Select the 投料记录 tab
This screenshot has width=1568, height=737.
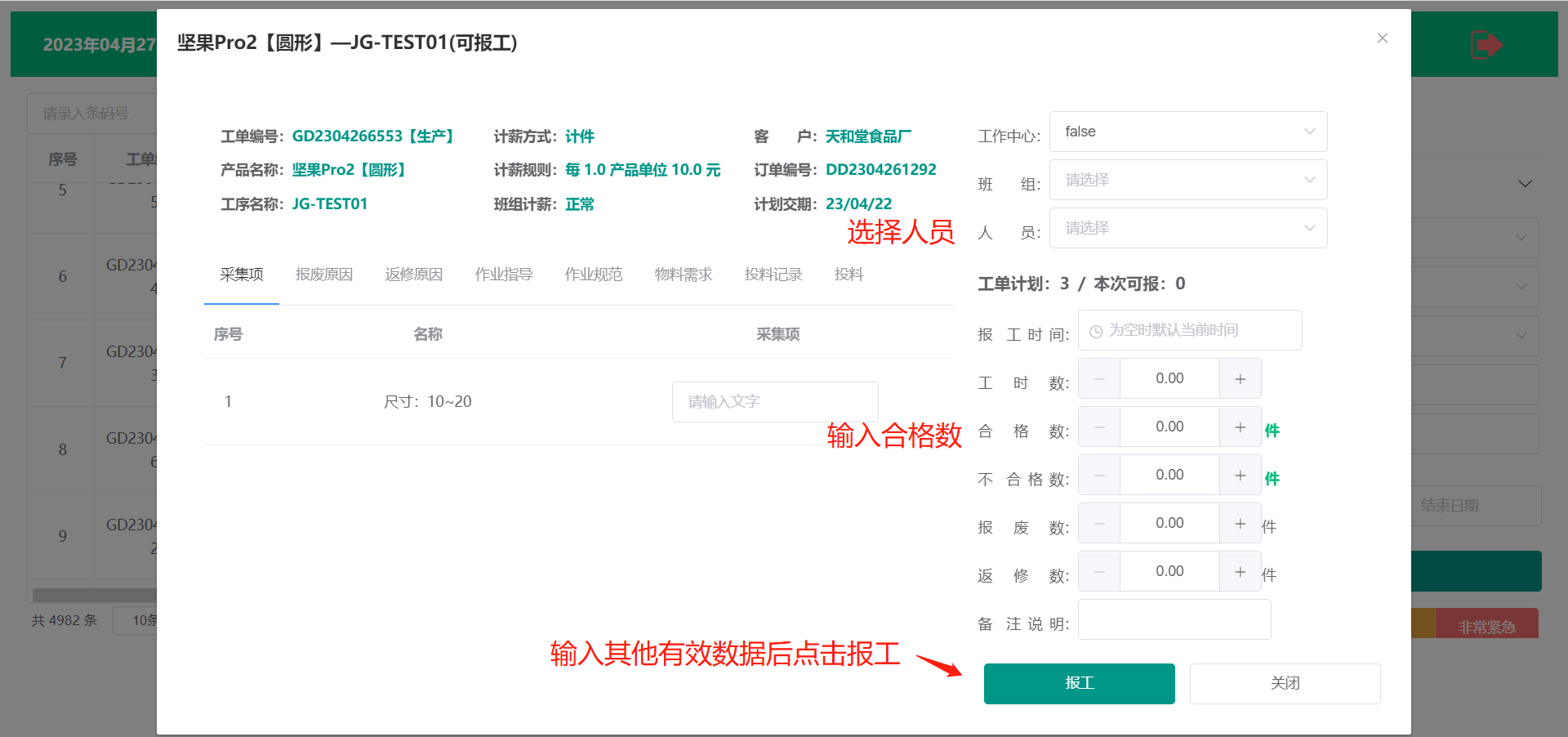(x=773, y=275)
